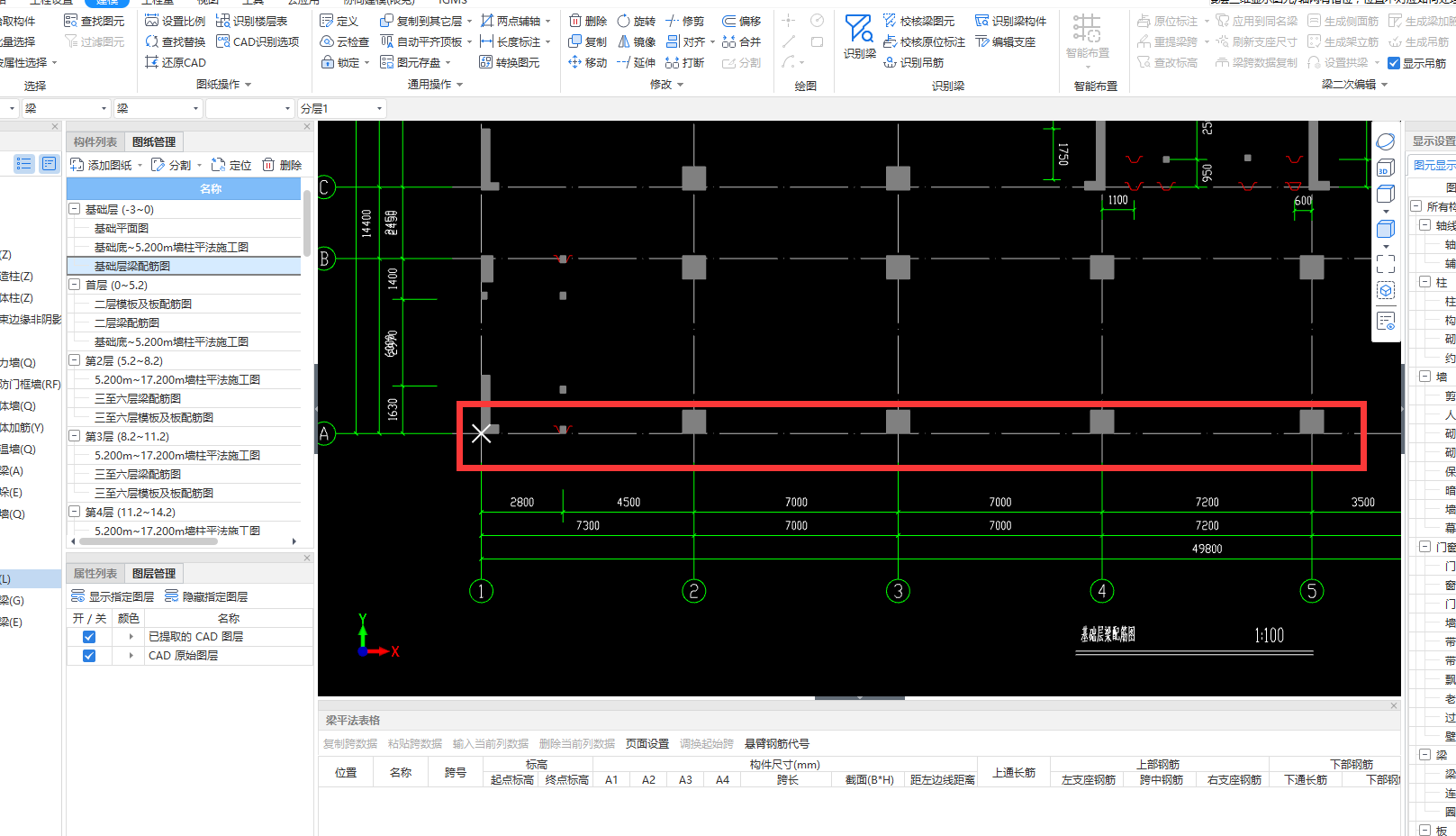Image resolution: width=1456 pixels, height=836 pixels.
Task: Click 还原CAD tool
Action: pos(175,62)
